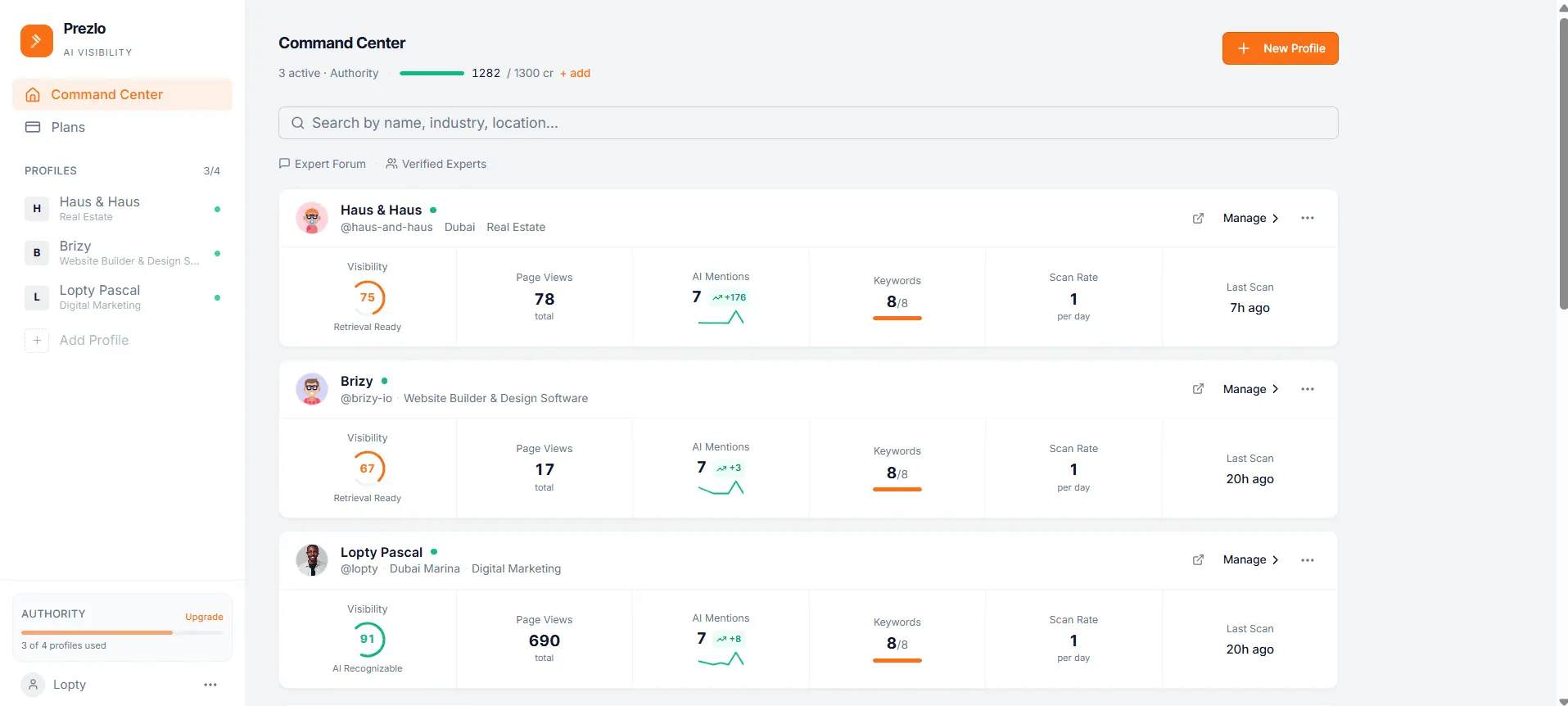Open three-dot menu for Haus & Haus
Image resolution: width=1568 pixels, height=706 pixels.
point(1308,218)
